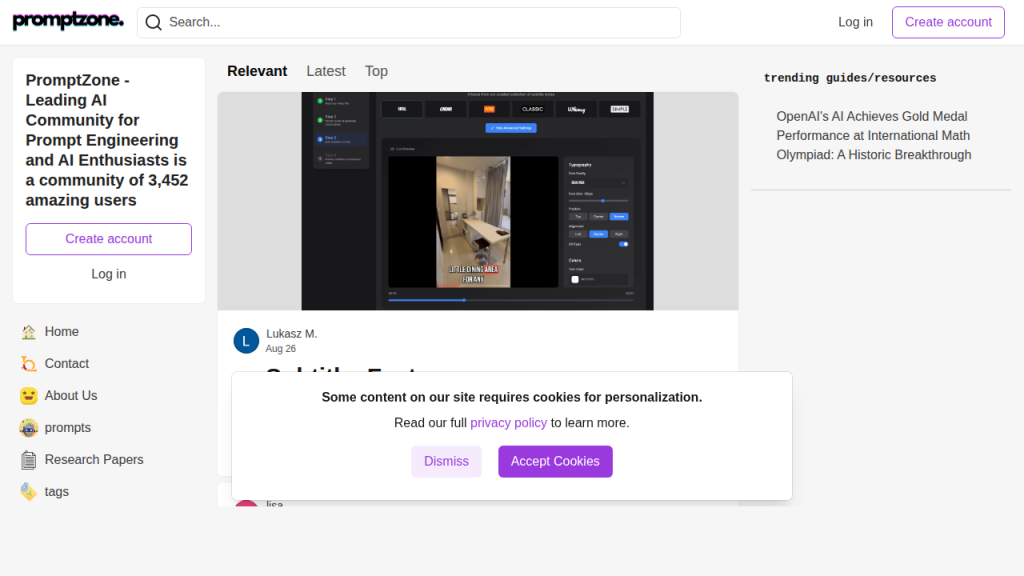Open the subtitle editor post thumbnail

point(477,201)
